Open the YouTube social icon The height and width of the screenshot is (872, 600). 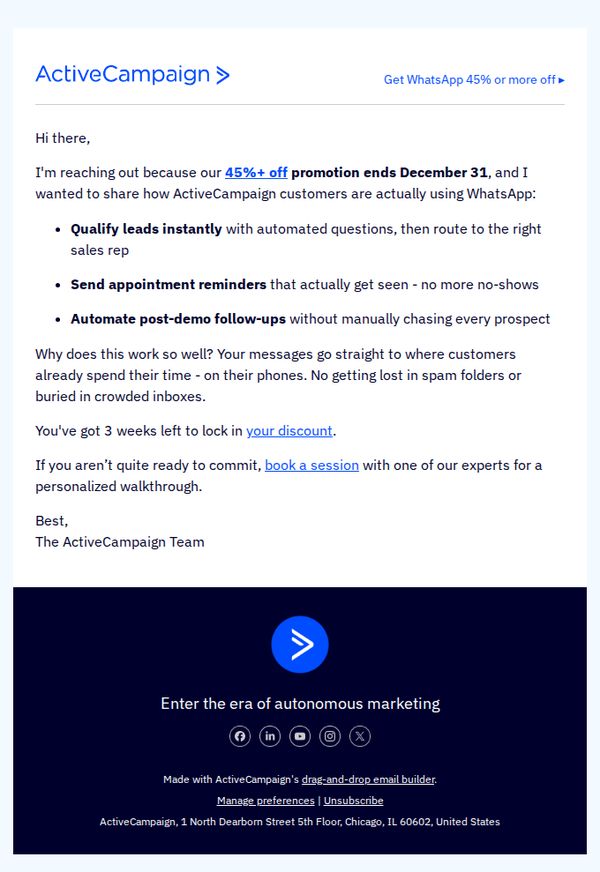(300, 736)
